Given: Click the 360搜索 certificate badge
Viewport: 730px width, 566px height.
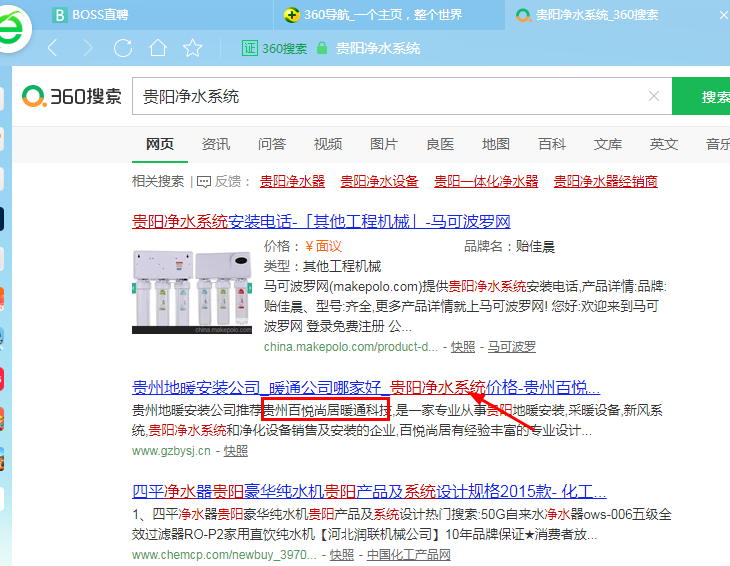Looking at the screenshot, I should [274, 48].
